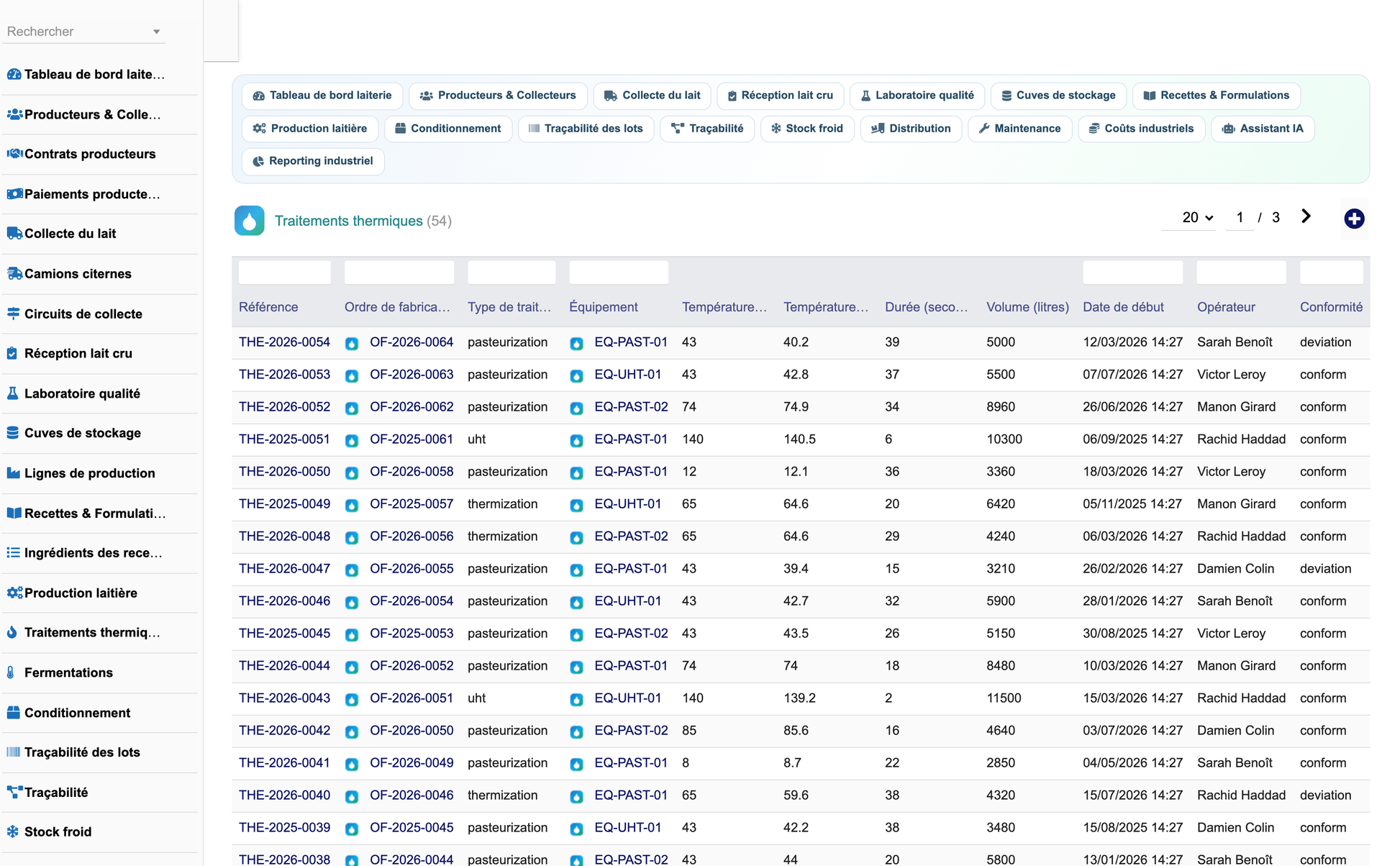Open equipment EQ-UHT-01 in THE-2026-0043 row
This screenshot has height=866, width=1400.
tap(627, 698)
